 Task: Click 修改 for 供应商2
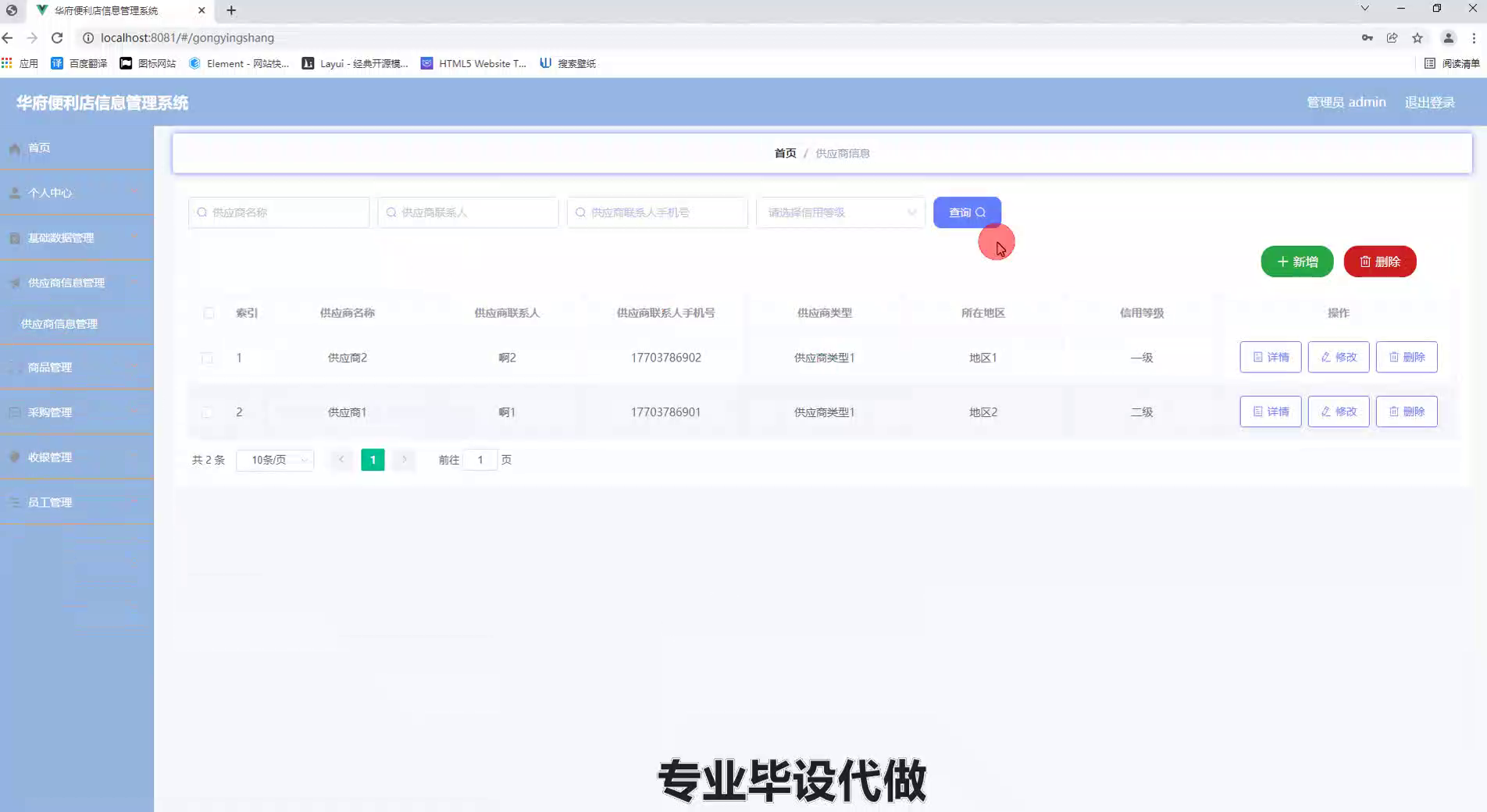click(x=1339, y=357)
